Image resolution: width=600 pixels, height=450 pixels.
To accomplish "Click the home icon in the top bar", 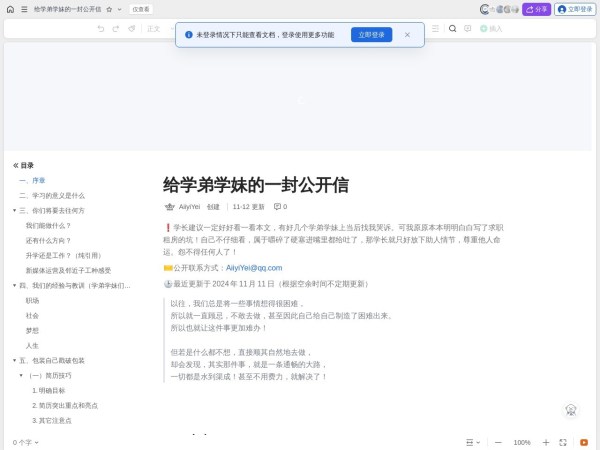I will tap(9, 9).
